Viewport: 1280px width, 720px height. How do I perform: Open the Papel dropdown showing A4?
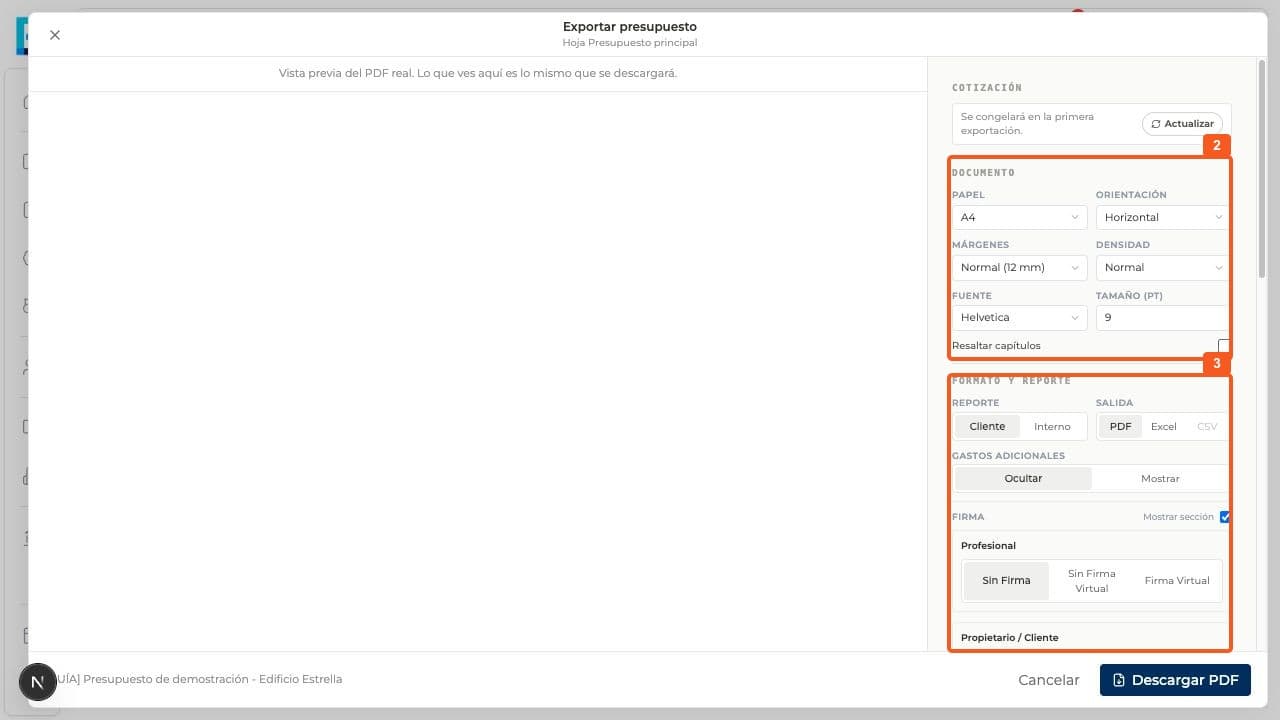click(x=1019, y=217)
